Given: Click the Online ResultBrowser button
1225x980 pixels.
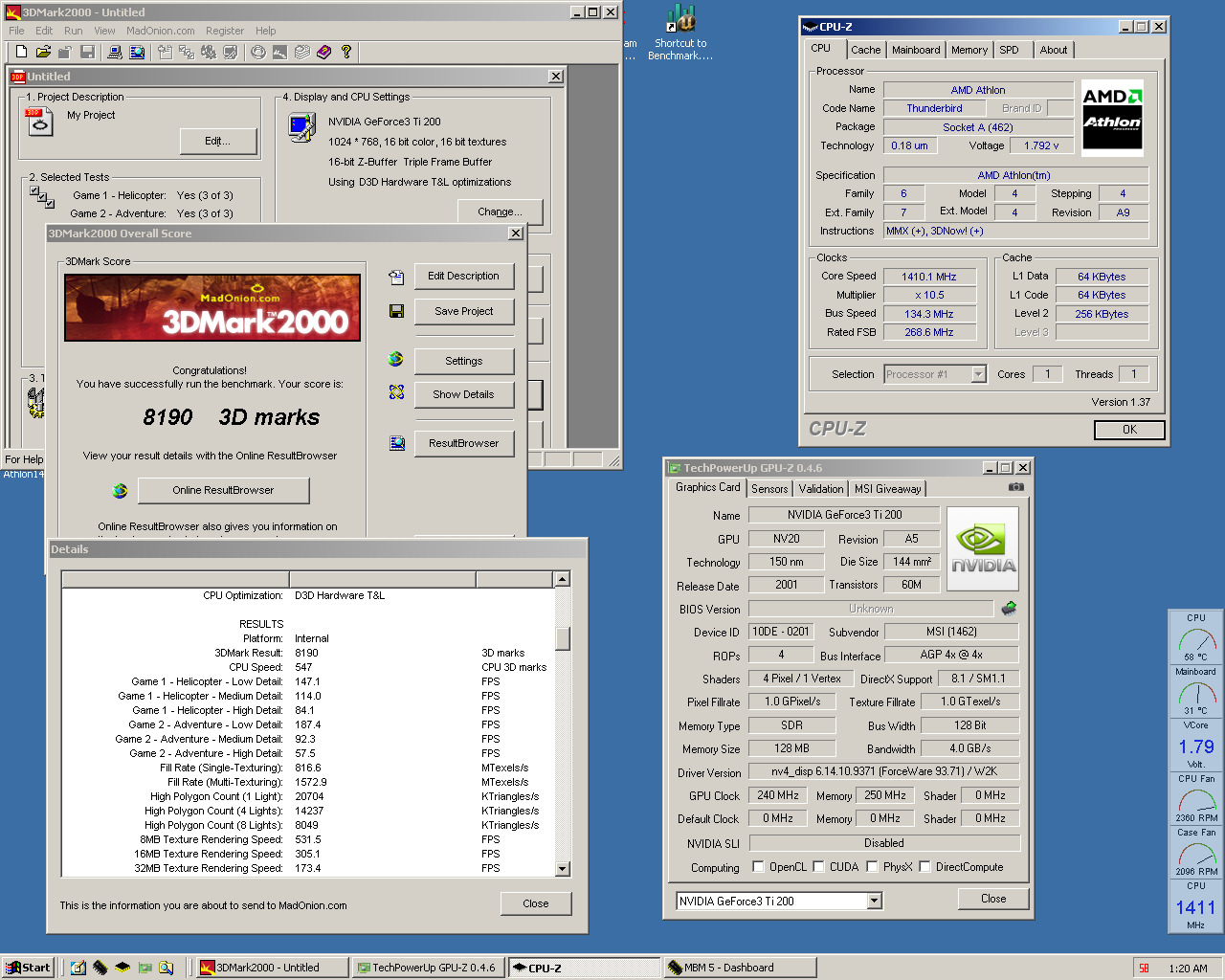Looking at the screenshot, I should pyautogui.click(x=223, y=490).
